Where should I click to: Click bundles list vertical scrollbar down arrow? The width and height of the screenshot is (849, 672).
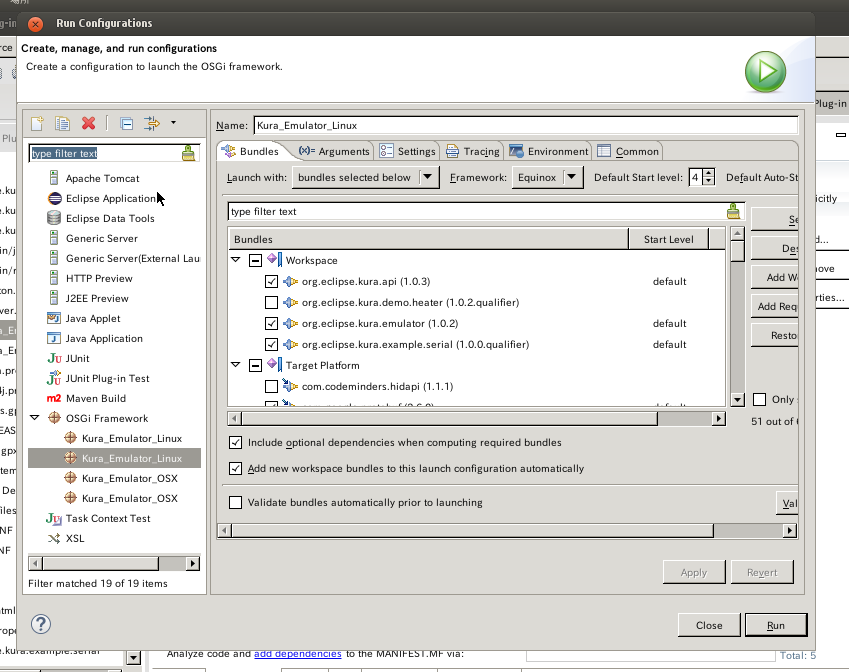(x=737, y=400)
